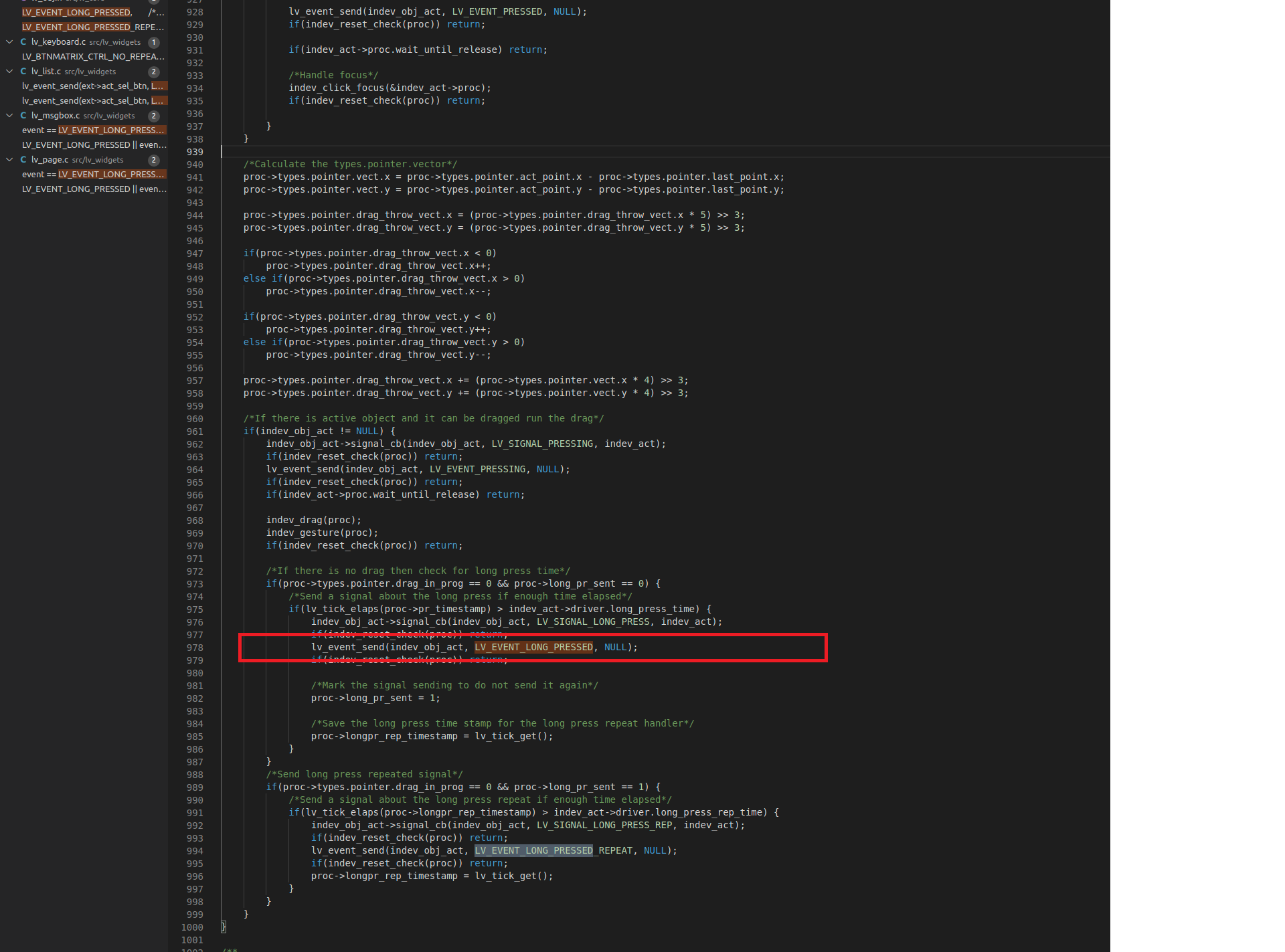Screen dimensions: 1285x952
Task: Click the "2" badge on lv_page.c
Action: [x=153, y=159]
